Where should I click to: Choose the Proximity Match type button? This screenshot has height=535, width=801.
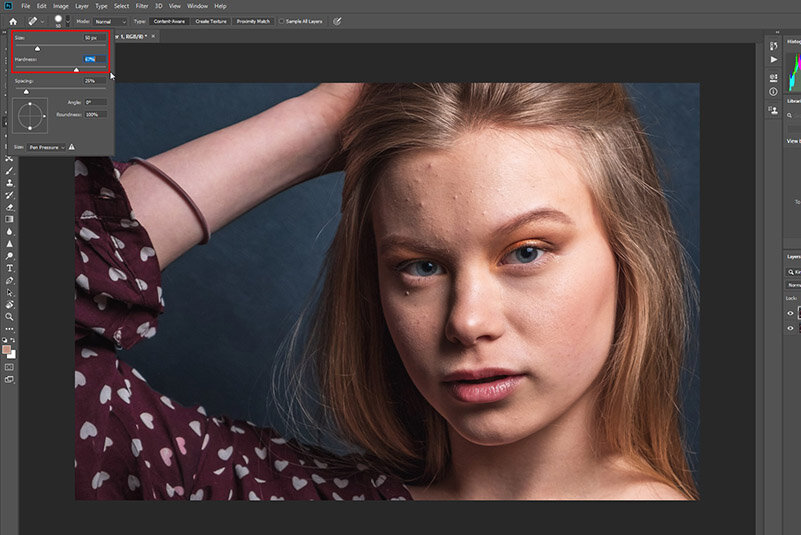pyautogui.click(x=253, y=21)
